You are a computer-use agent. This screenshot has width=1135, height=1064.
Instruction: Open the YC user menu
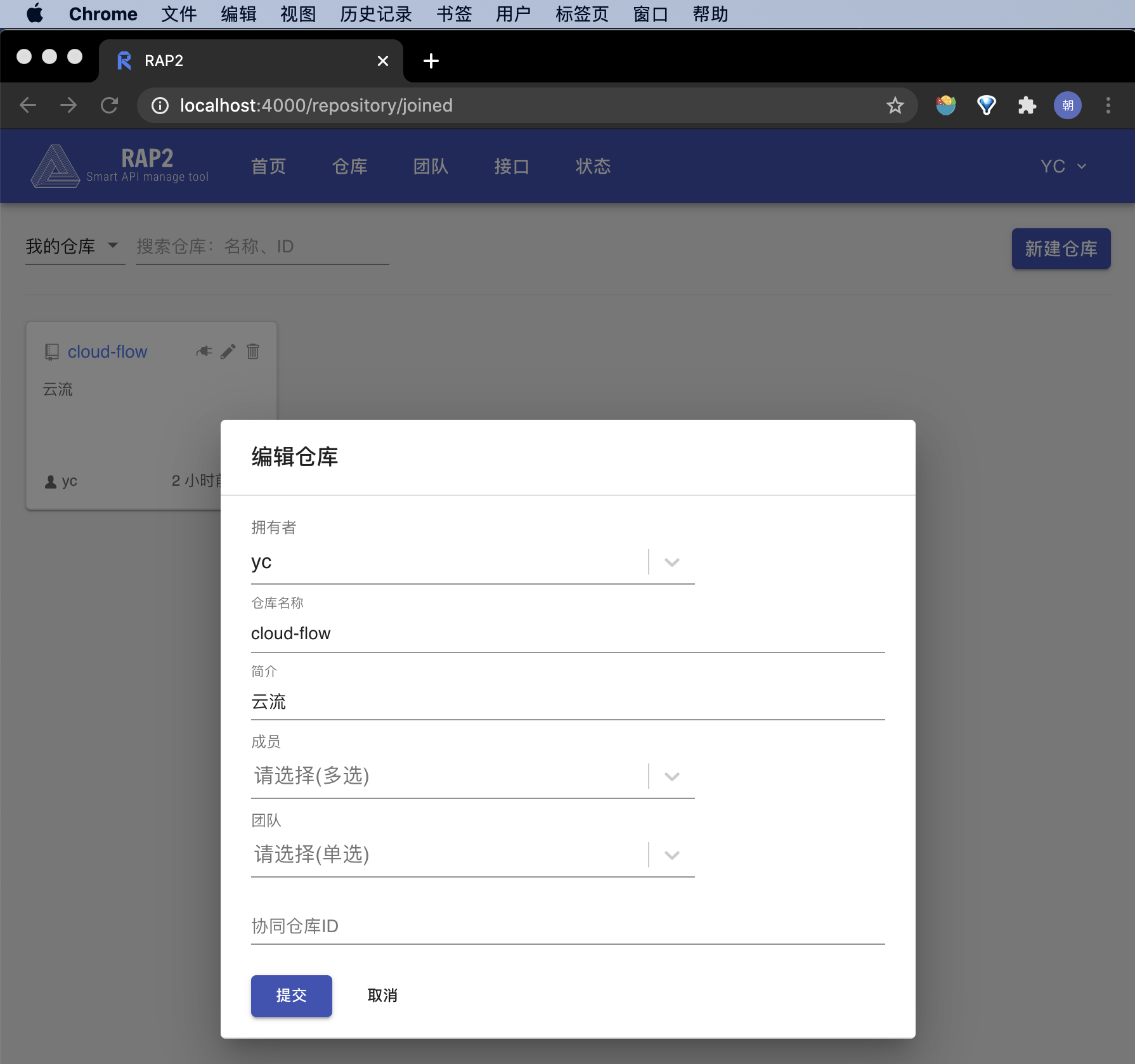(1063, 166)
